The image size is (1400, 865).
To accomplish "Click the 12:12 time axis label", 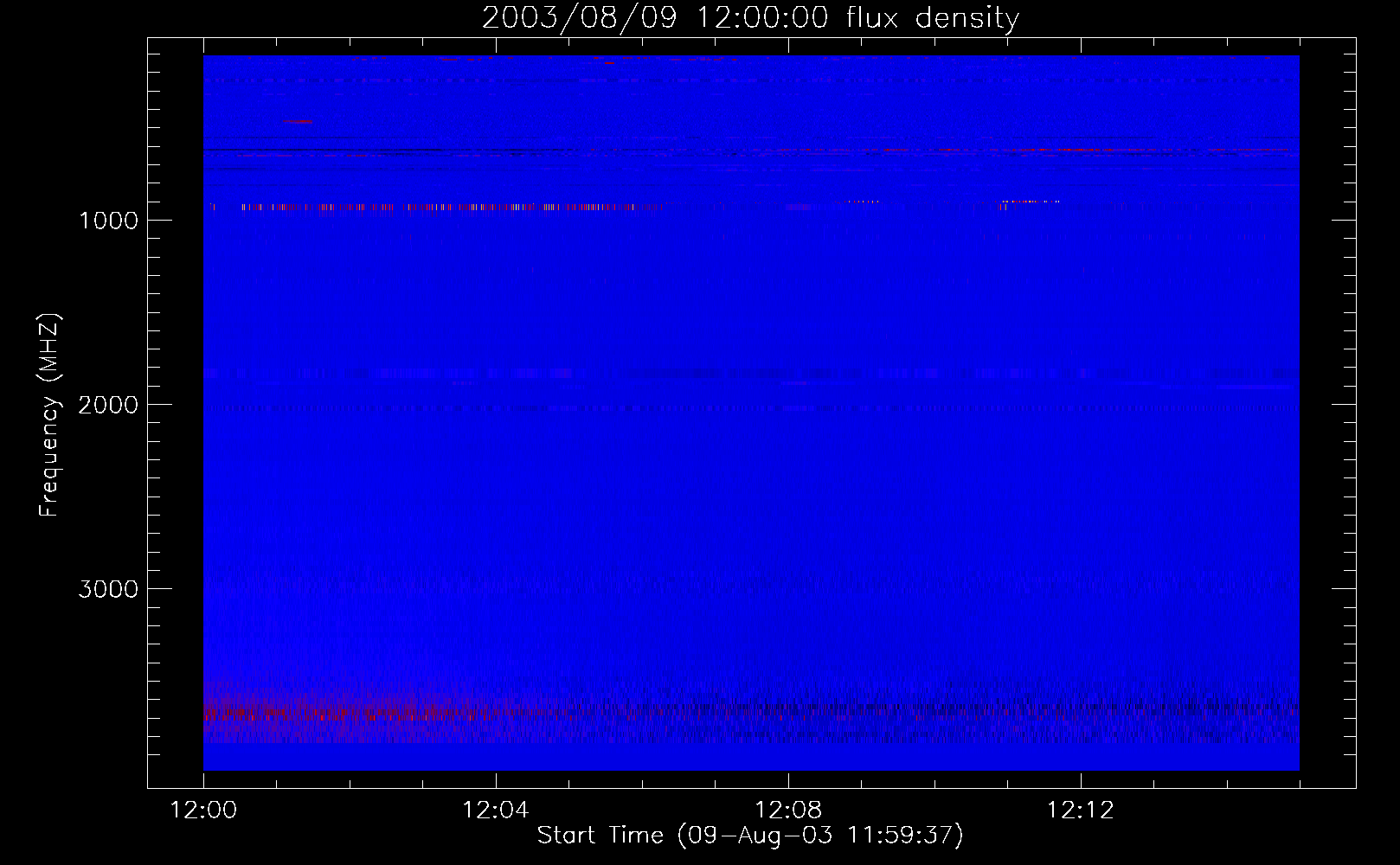I will [1081, 811].
